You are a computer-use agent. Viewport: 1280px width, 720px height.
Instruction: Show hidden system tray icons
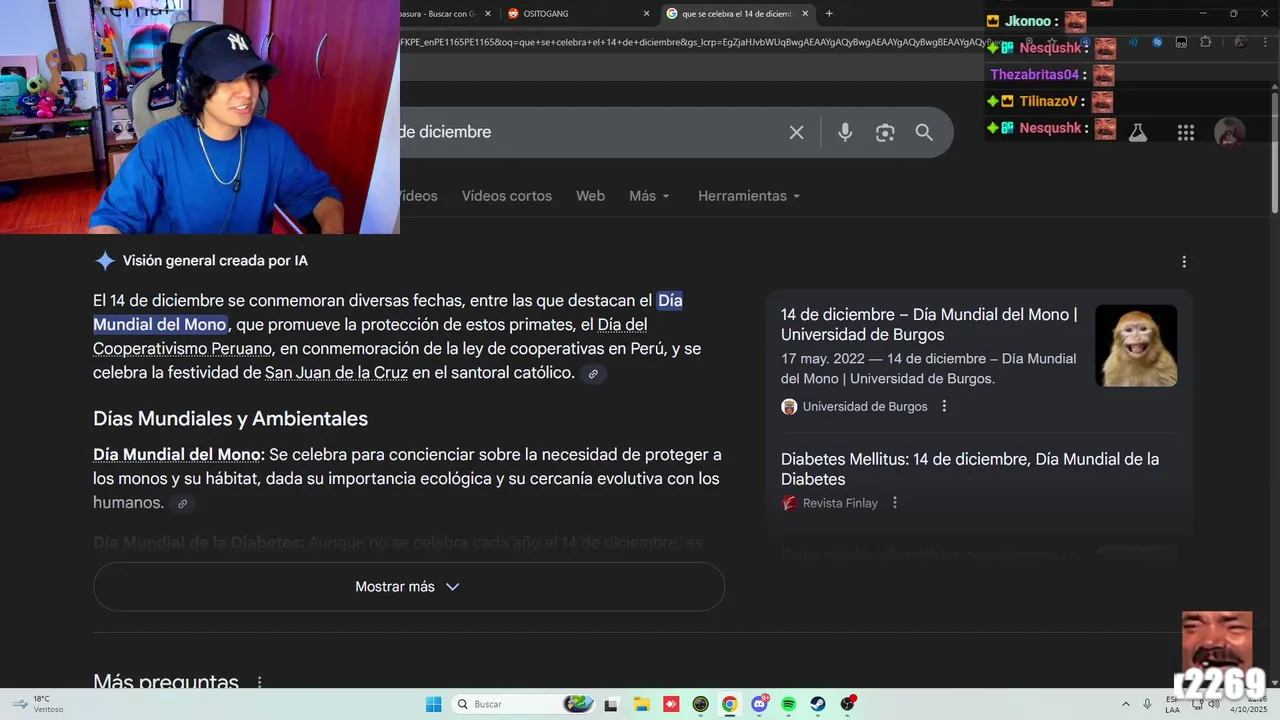pos(1126,704)
